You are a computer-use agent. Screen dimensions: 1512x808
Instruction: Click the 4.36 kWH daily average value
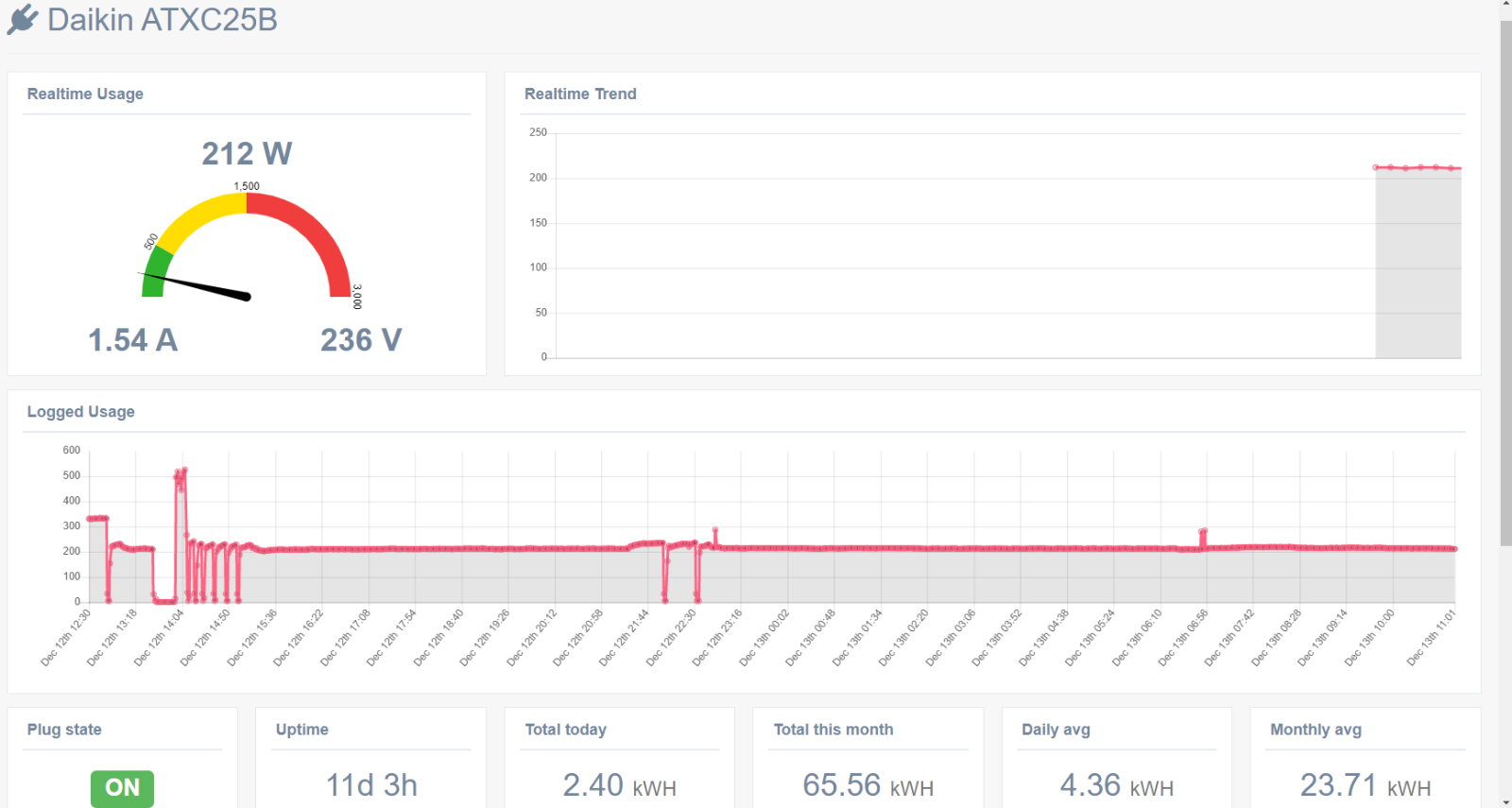point(1117,785)
